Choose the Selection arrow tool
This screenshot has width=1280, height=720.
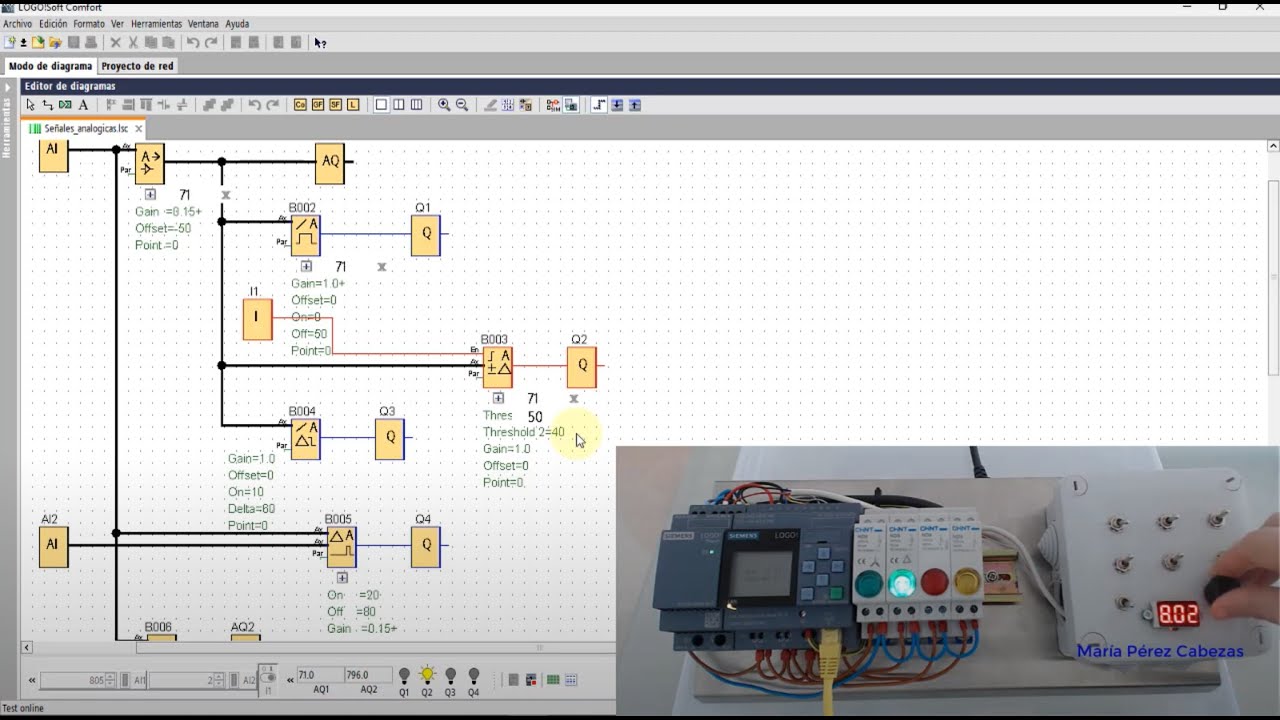coord(30,104)
